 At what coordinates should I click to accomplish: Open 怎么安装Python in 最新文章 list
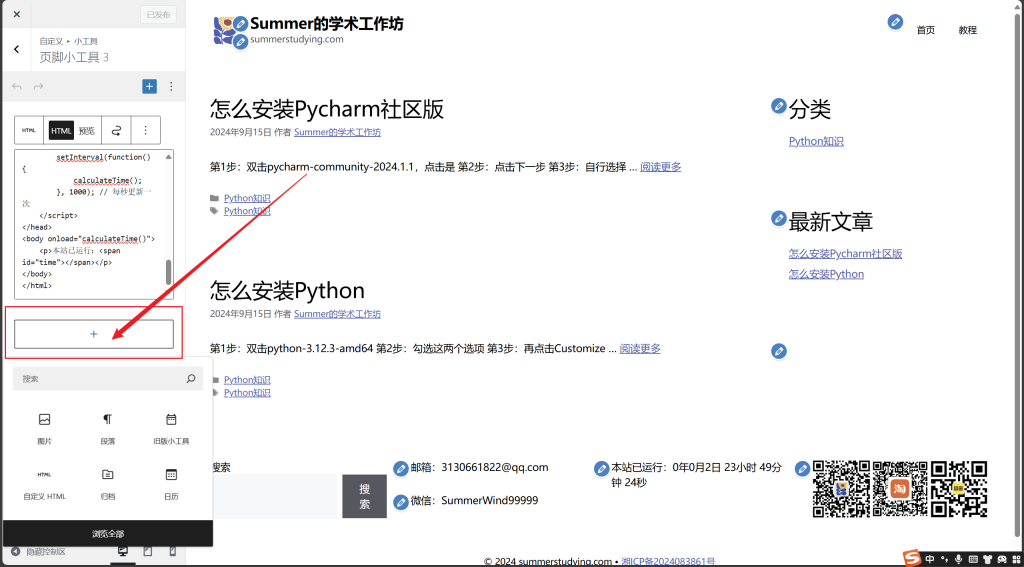[x=826, y=274]
